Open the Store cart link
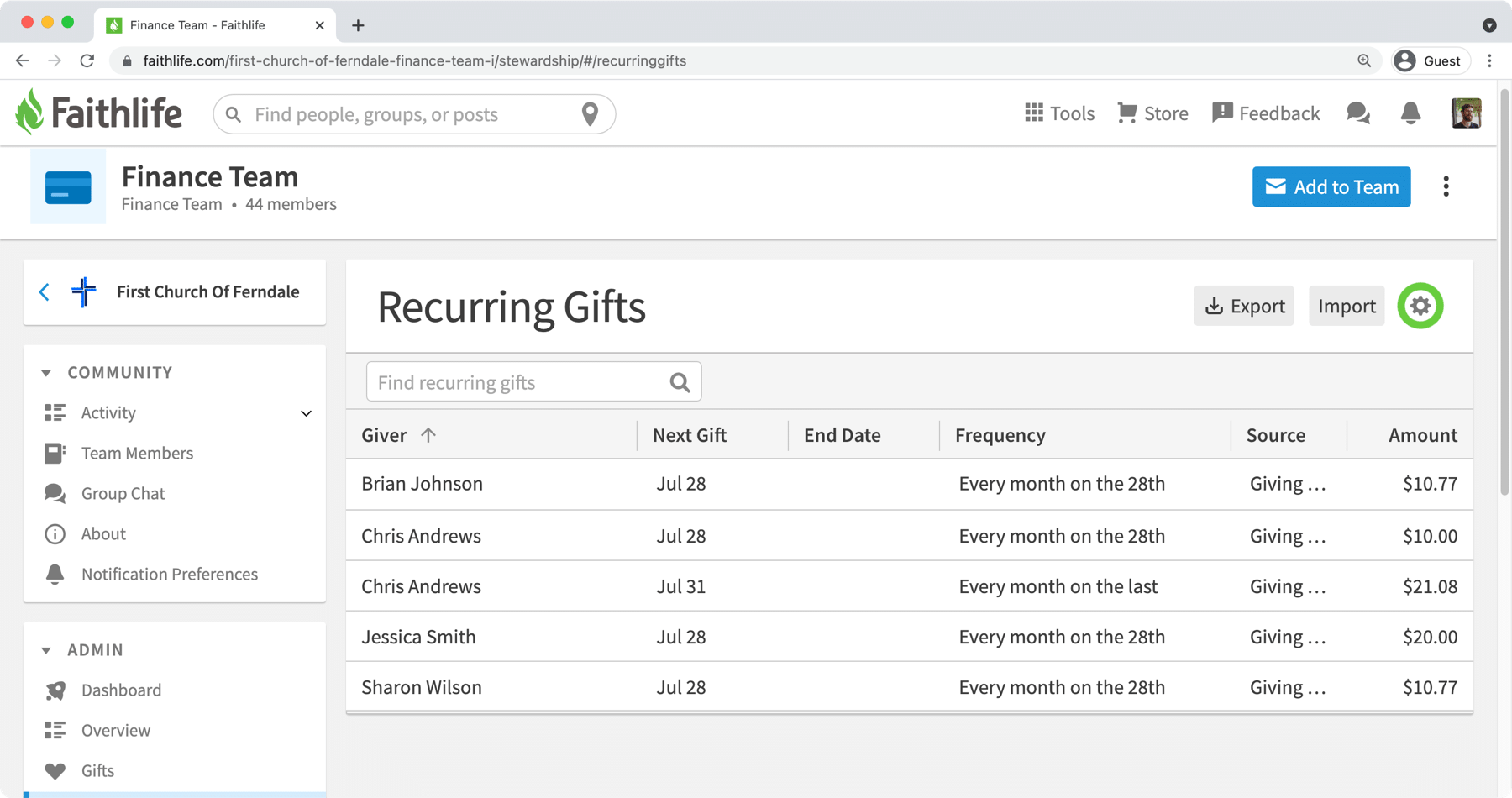Screen dimensions: 1512x798 tap(1152, 113)
